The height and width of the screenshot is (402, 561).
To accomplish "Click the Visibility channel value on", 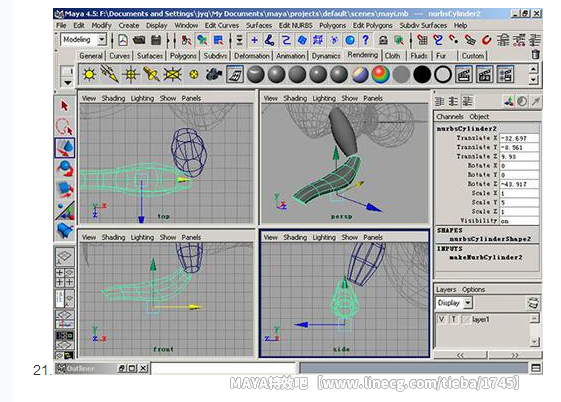I will [x=519, y=221].
